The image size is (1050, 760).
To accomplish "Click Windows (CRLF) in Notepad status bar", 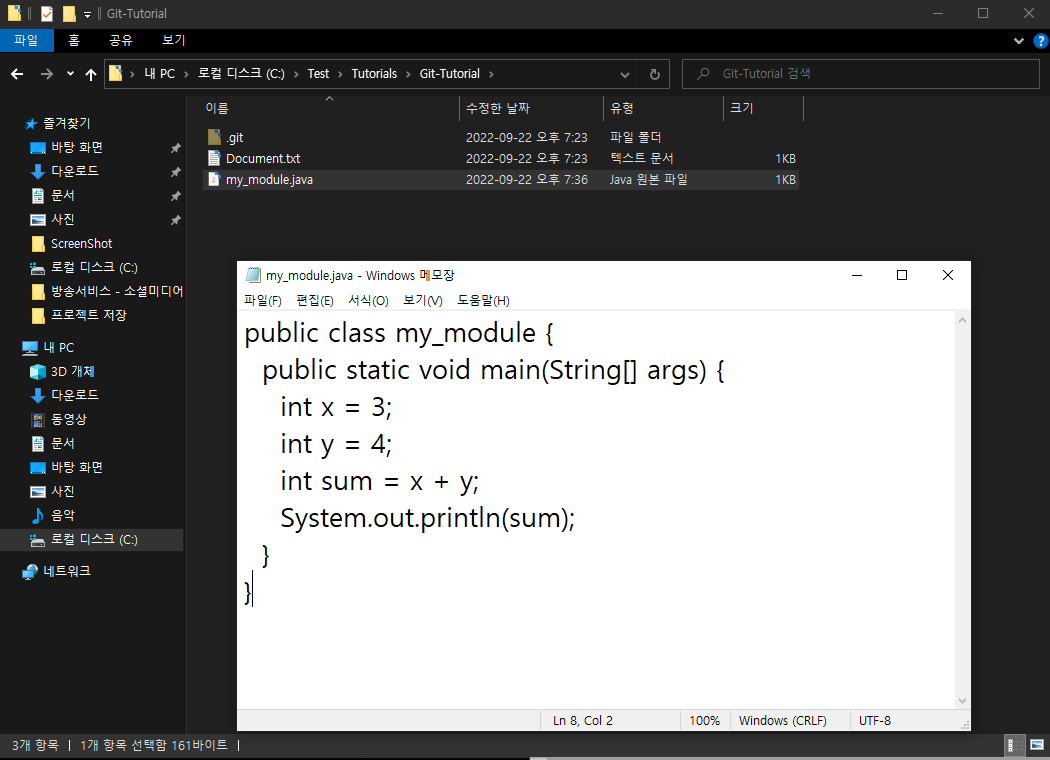I will 783,721.
